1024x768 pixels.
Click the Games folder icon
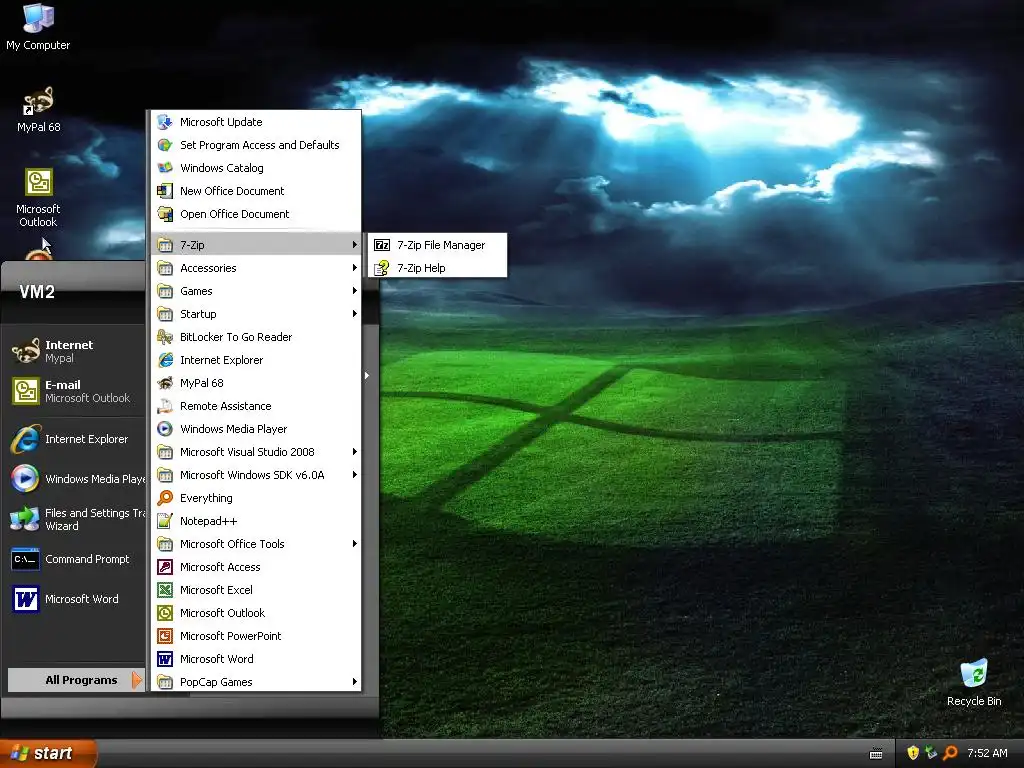click(165, 291)
